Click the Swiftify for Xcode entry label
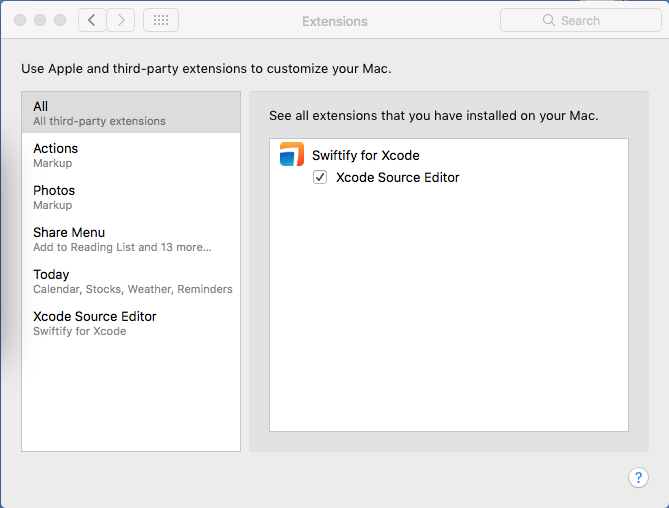 point(365,155)
